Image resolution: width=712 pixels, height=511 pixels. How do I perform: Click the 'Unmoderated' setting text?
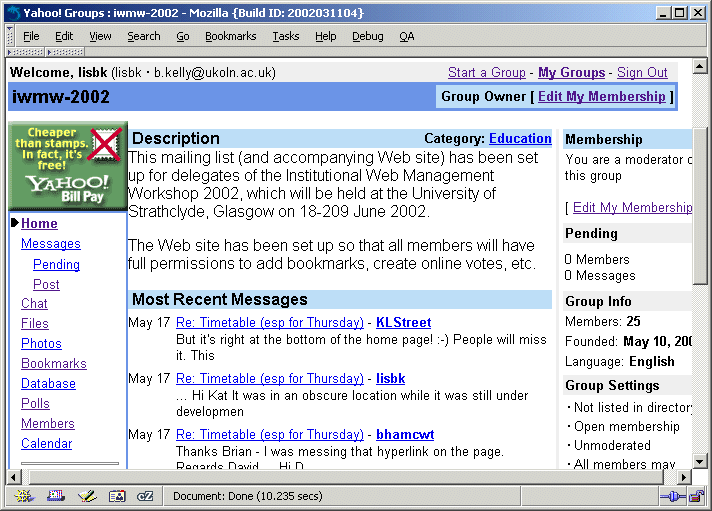[612, 446]
